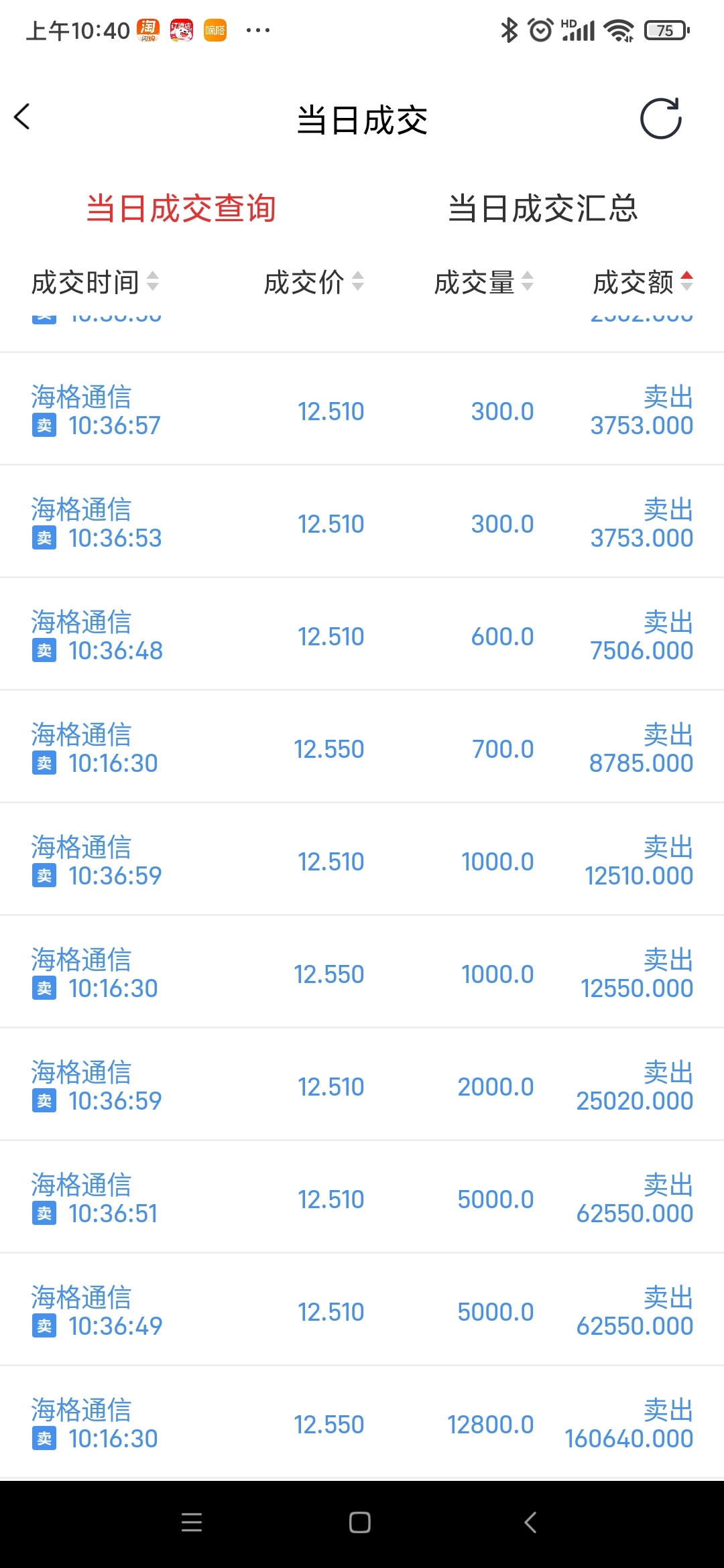This screenshot has height=1568, width=724.
Task: Refresh today's trade list
Action: click(660, 119)
